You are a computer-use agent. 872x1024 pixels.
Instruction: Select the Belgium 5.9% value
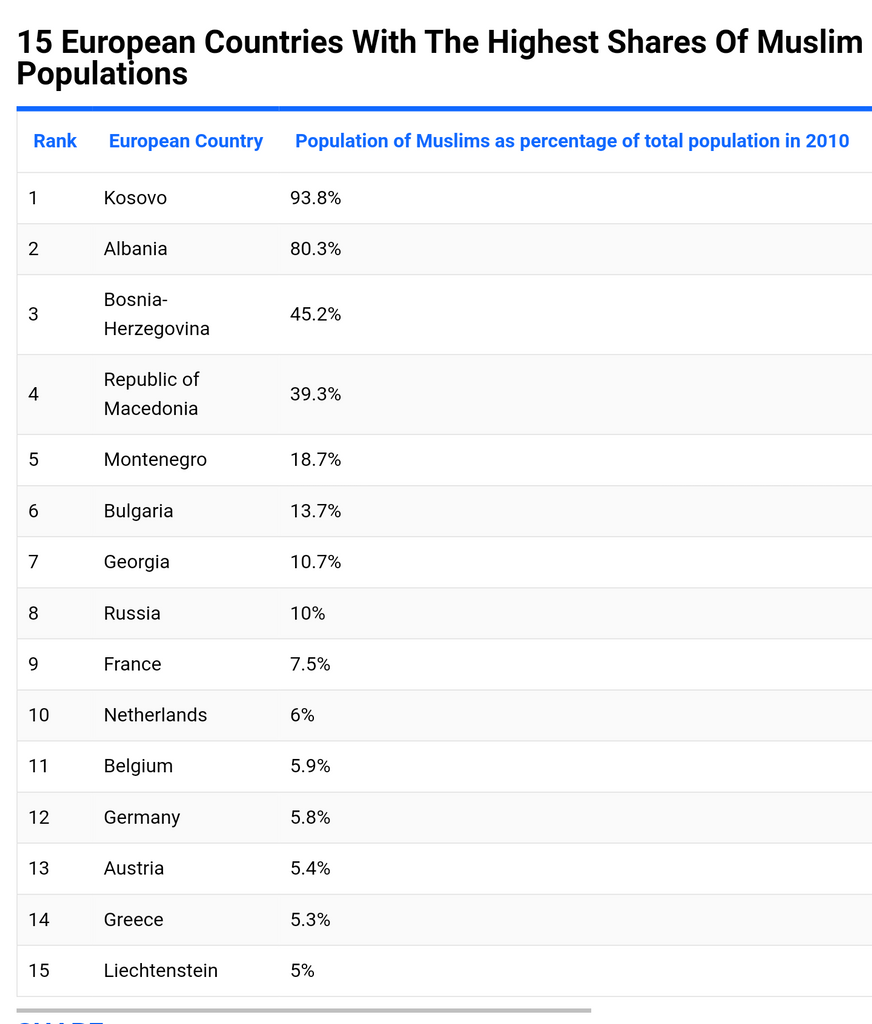pos(310,766)
